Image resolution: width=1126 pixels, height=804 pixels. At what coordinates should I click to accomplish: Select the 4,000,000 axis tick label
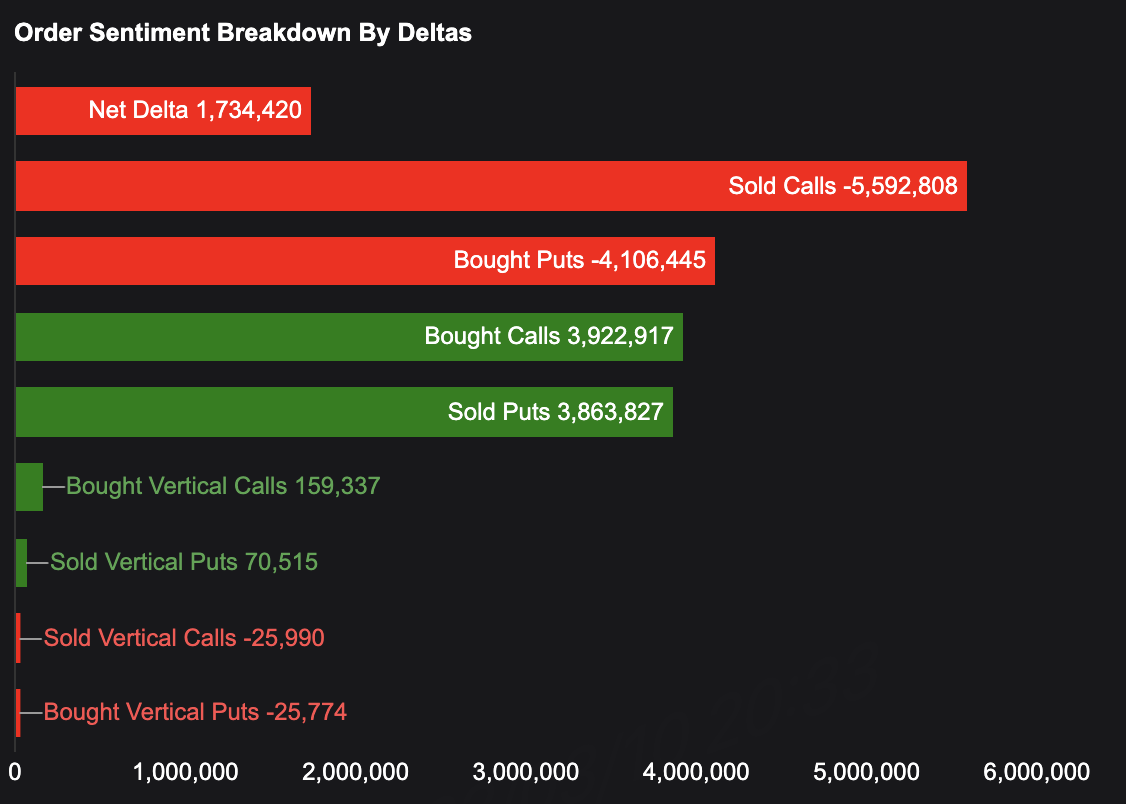pyautogui.click(x=695, y=772)
